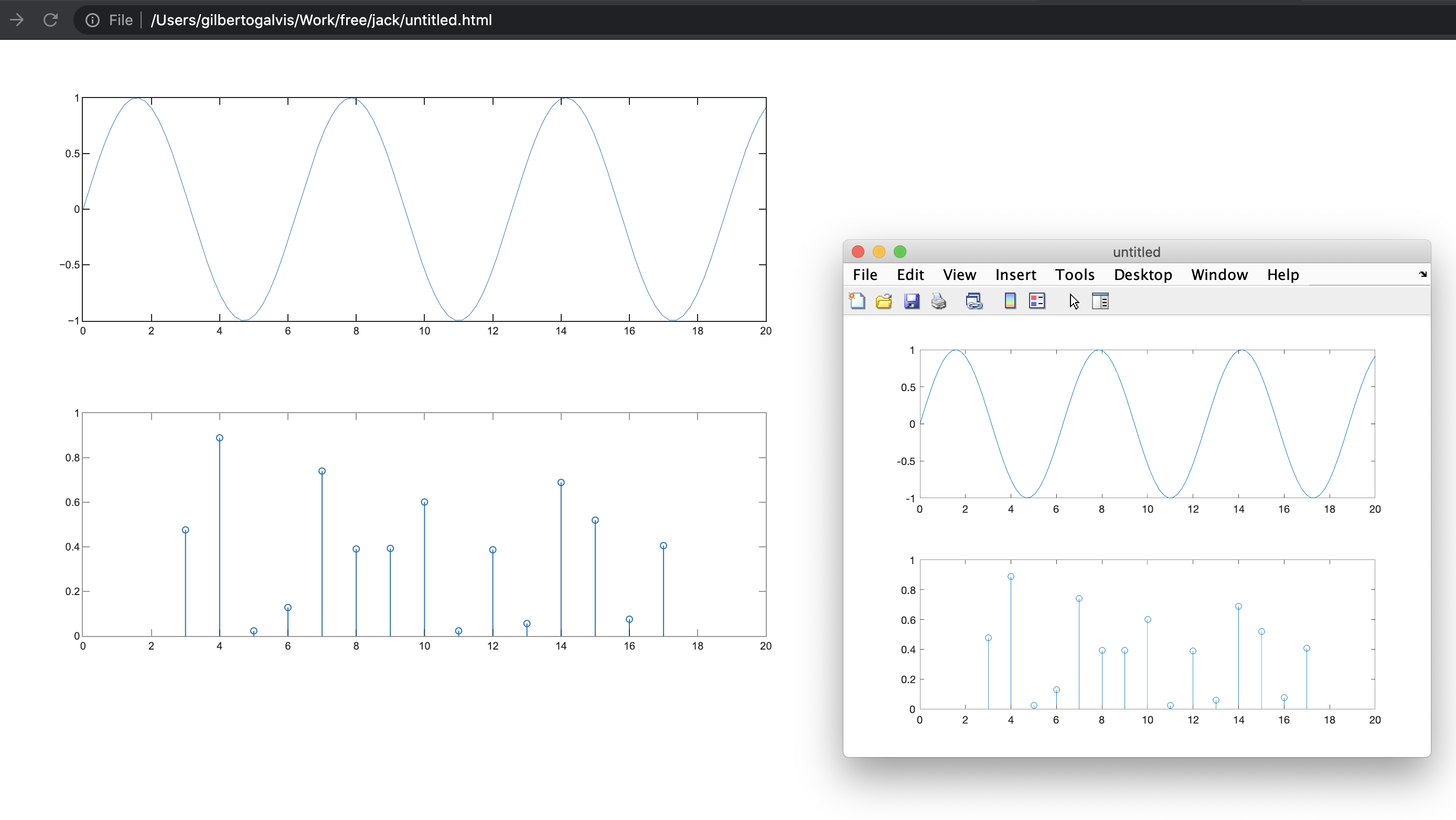Click the dock figure arrow in menu bar
The width and height of the screenshot is (1456, 820).
coord(1422,274)
